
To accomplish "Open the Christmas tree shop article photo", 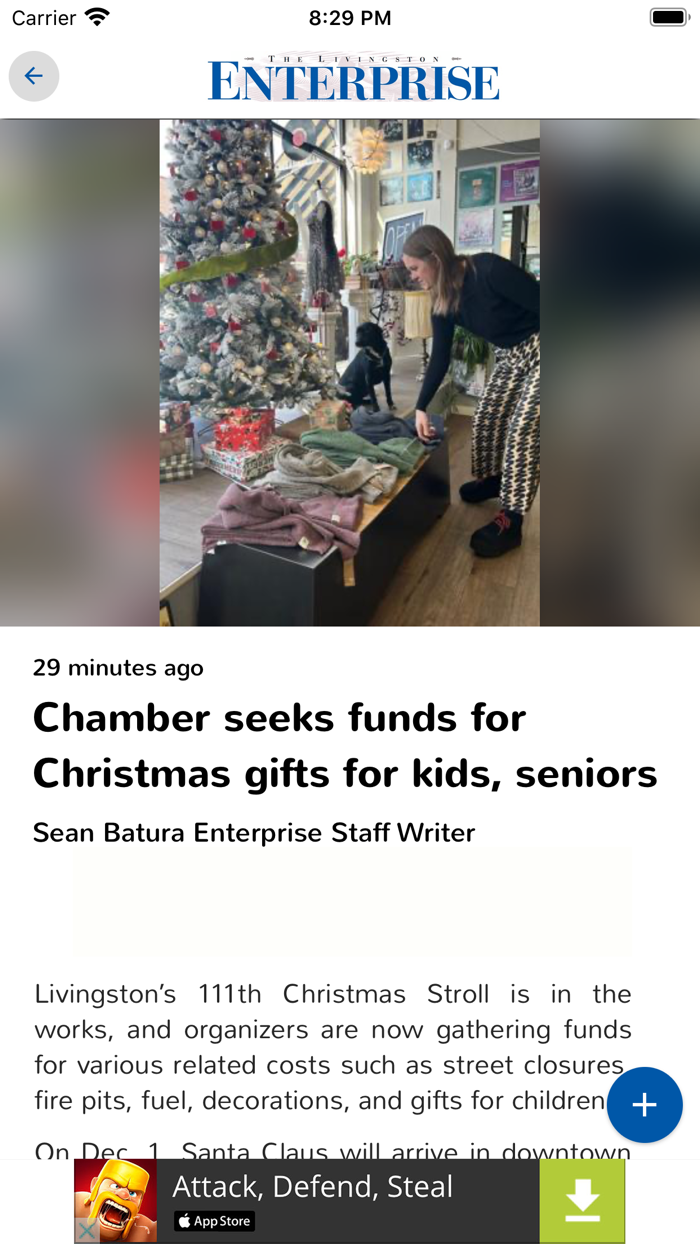I will tap(350, 373).
